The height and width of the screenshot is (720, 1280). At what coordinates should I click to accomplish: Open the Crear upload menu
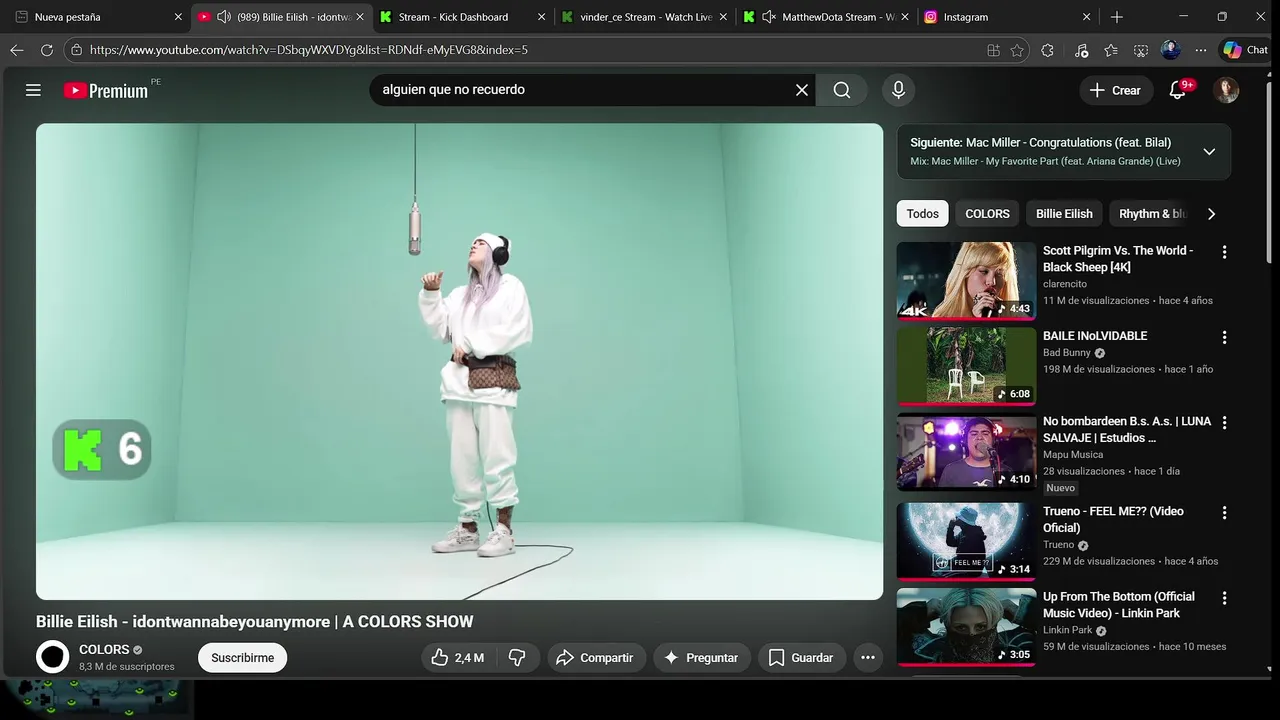tap(1116, 90)
